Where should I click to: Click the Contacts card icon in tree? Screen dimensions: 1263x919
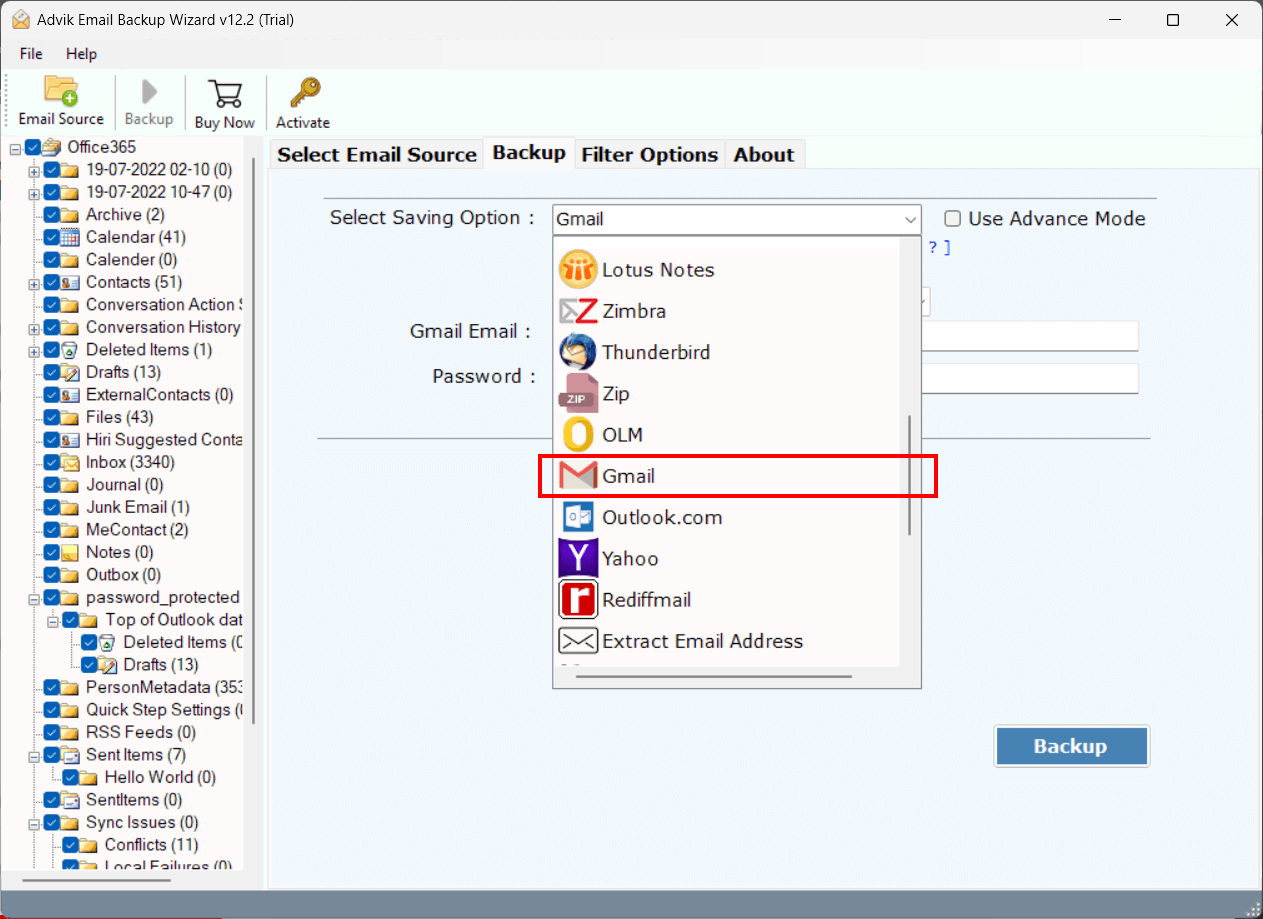click(70, 282)
